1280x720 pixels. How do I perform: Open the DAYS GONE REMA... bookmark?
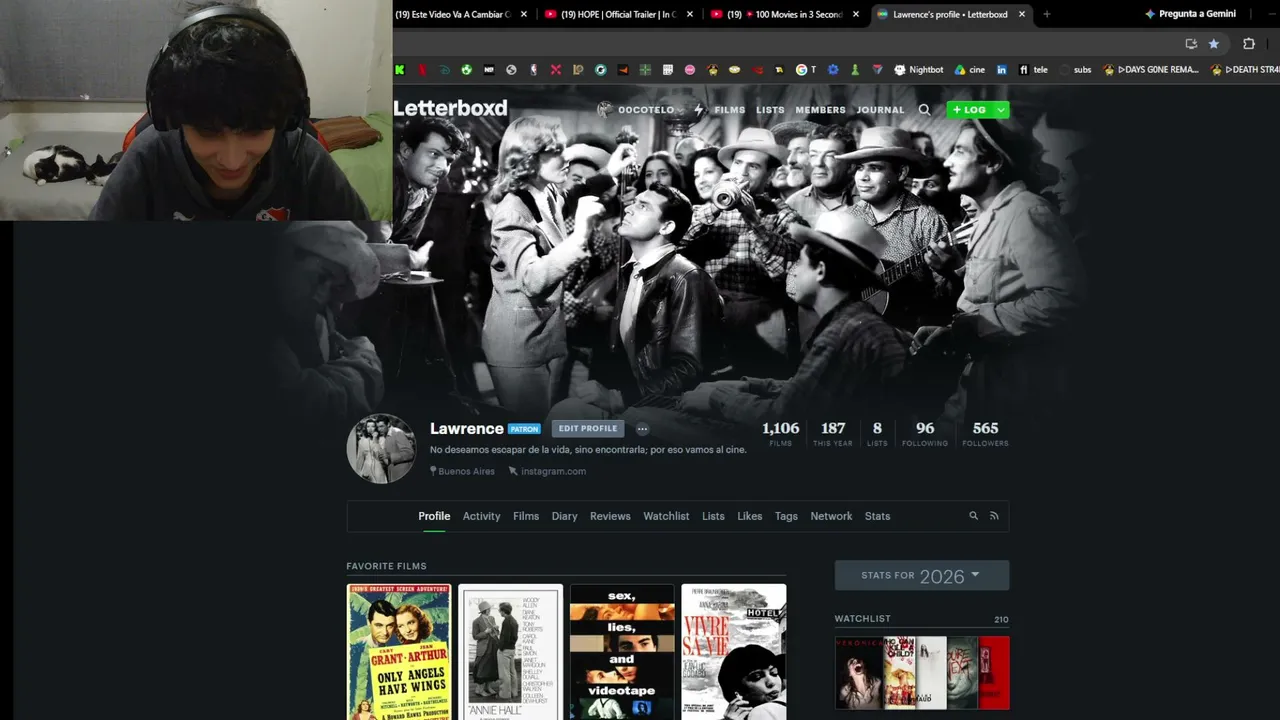coord(1150,70)
